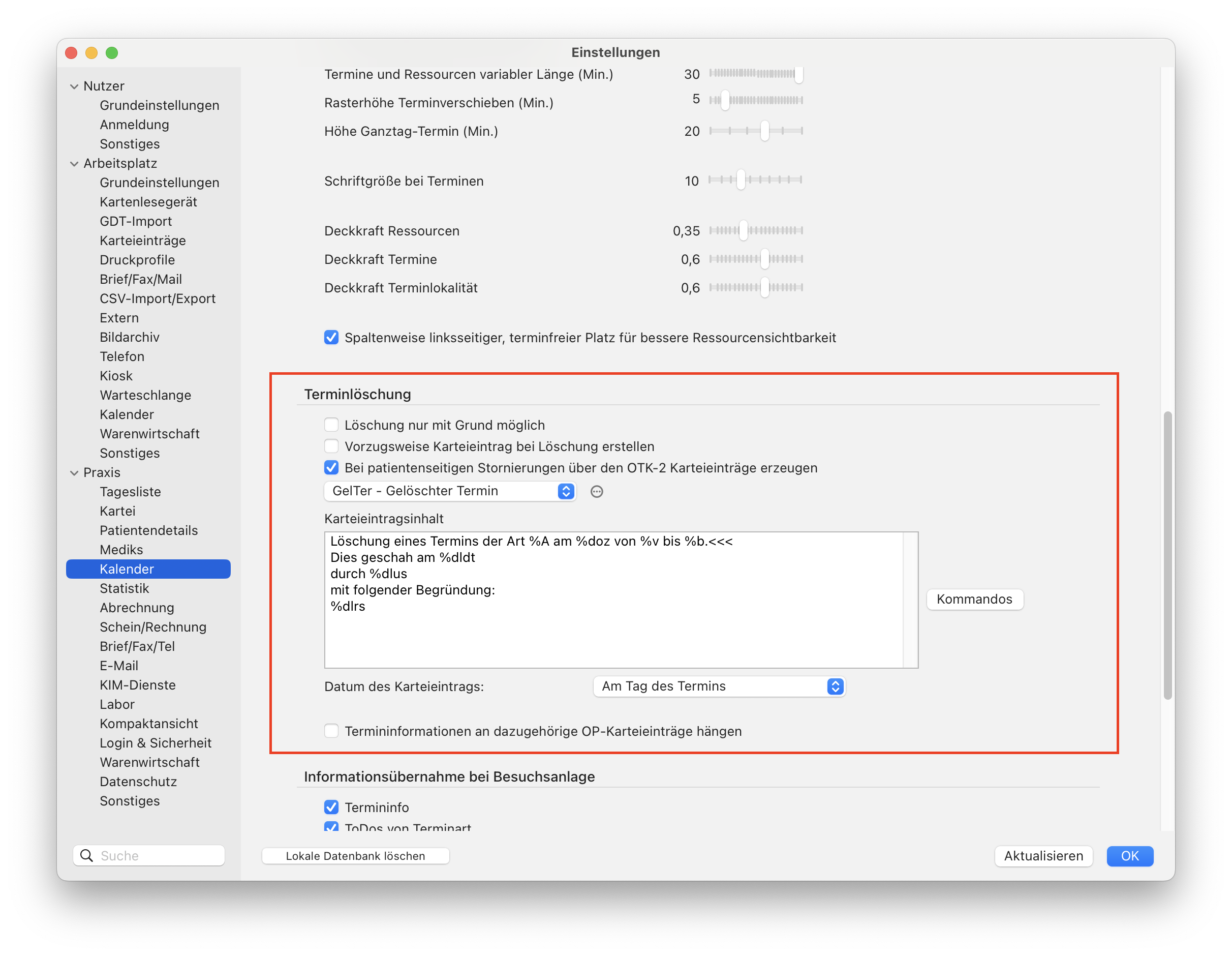This screenshot has height=956, width=1232.
Task: Check Vorzugsweise Karteieintrag bei Löschung erstellen
Action: [x=331, y=446]
